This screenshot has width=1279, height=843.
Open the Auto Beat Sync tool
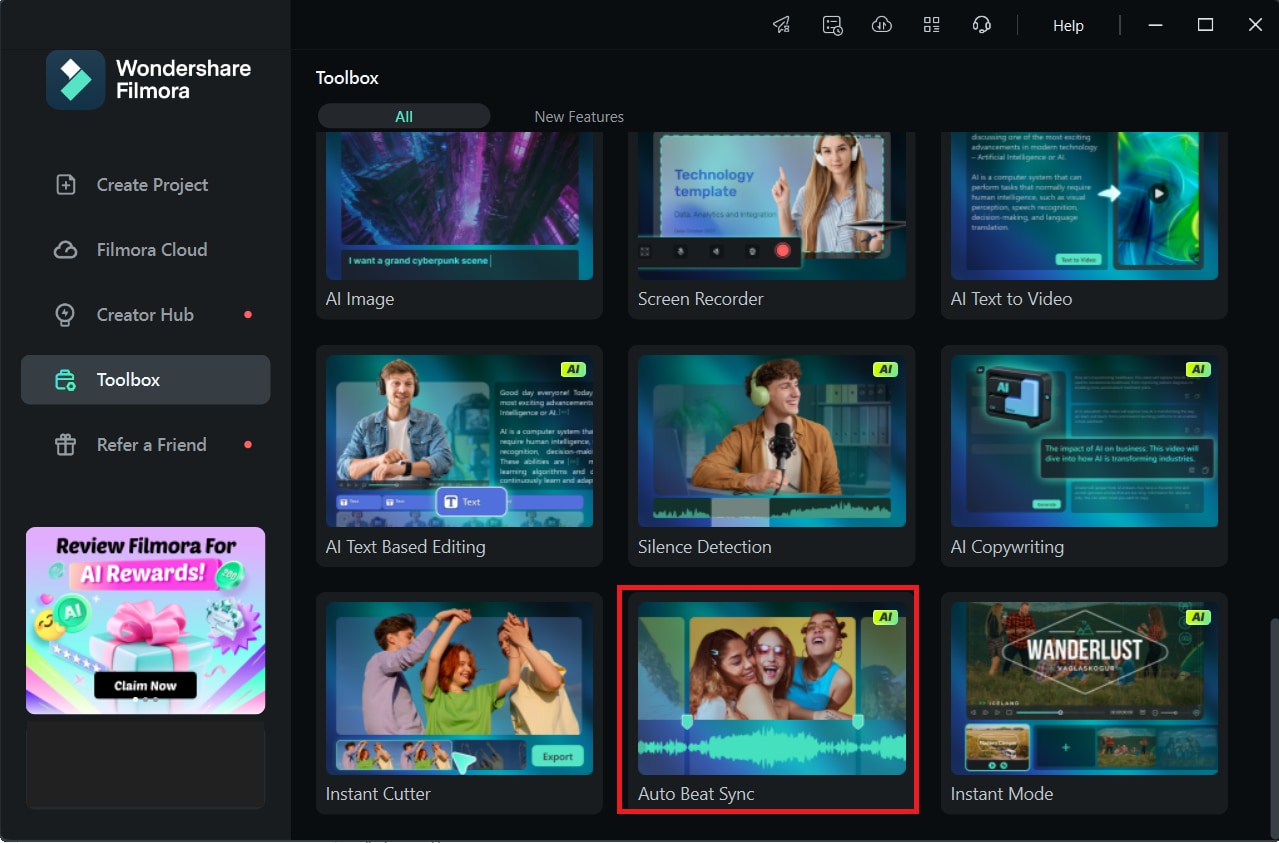point(771,703)
